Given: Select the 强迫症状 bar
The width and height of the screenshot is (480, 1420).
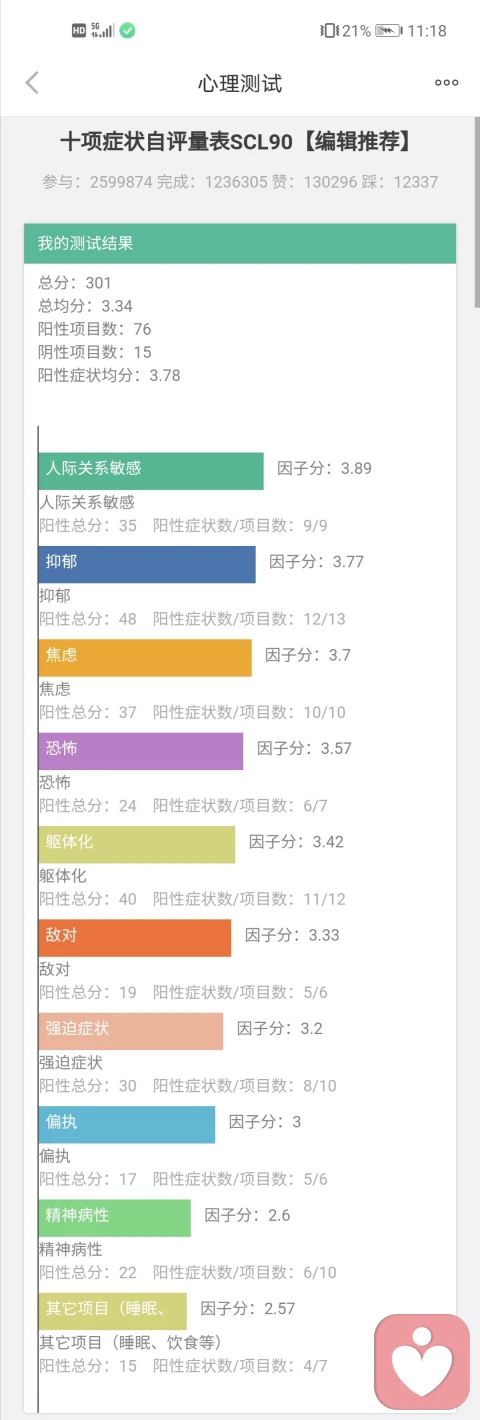Looking at the screenshot, I should coord(131,1031).
